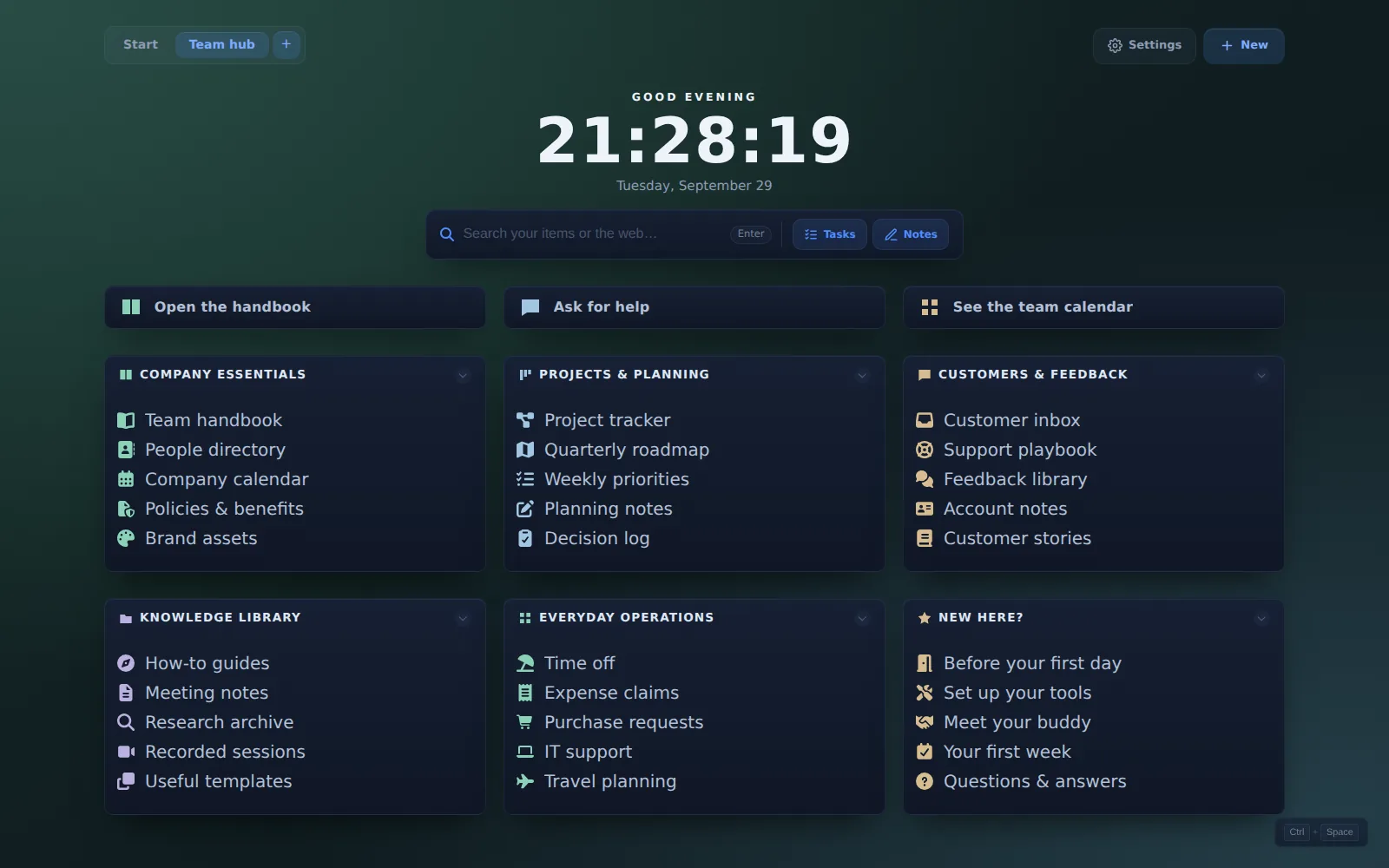Select the Team hub tab

point(222,44)
